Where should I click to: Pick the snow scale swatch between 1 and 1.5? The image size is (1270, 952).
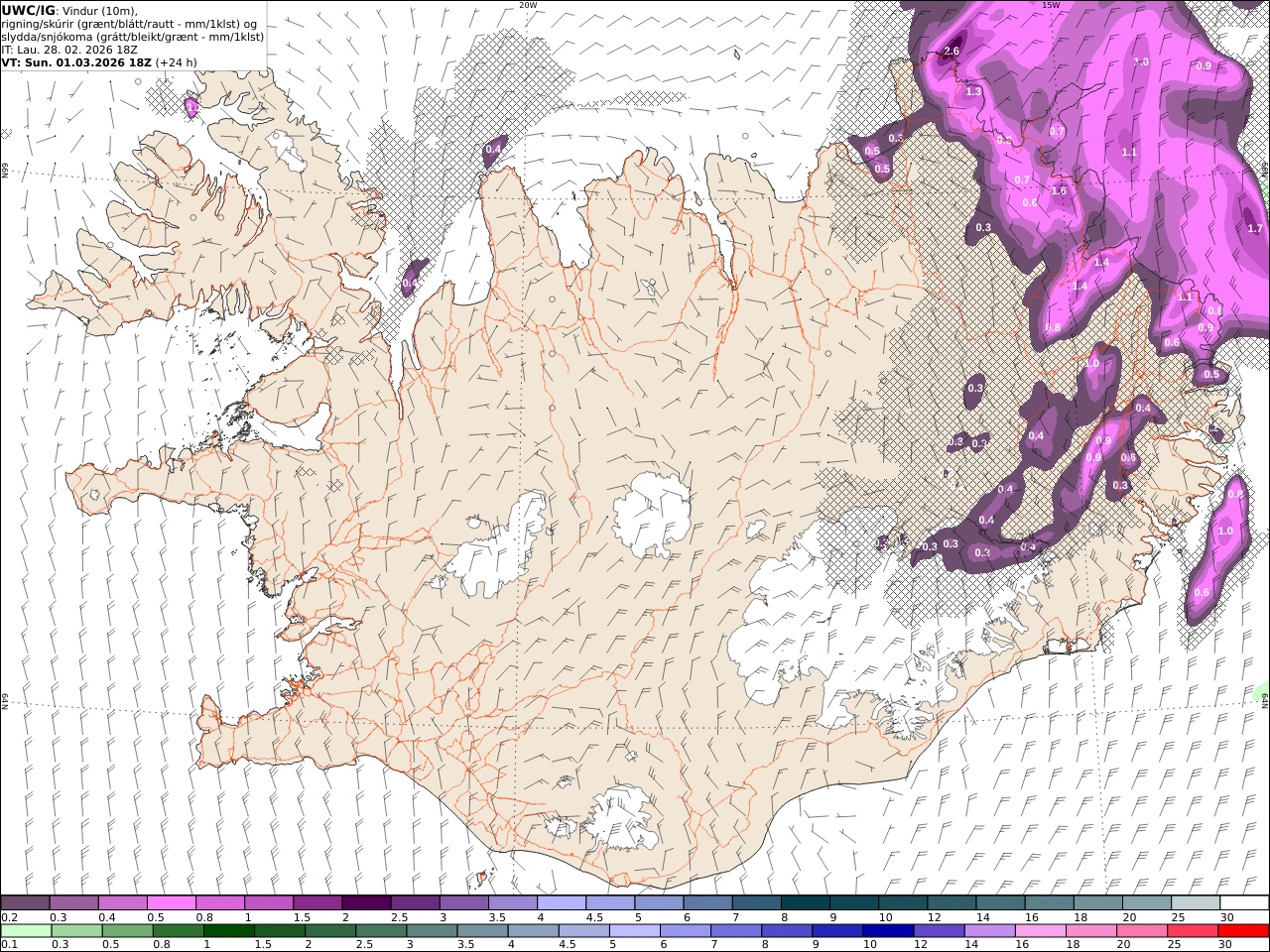coord(268,903)
